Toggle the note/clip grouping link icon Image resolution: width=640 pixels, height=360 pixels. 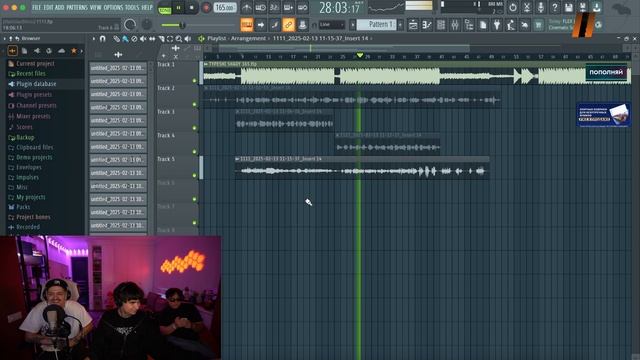[288, 25]
